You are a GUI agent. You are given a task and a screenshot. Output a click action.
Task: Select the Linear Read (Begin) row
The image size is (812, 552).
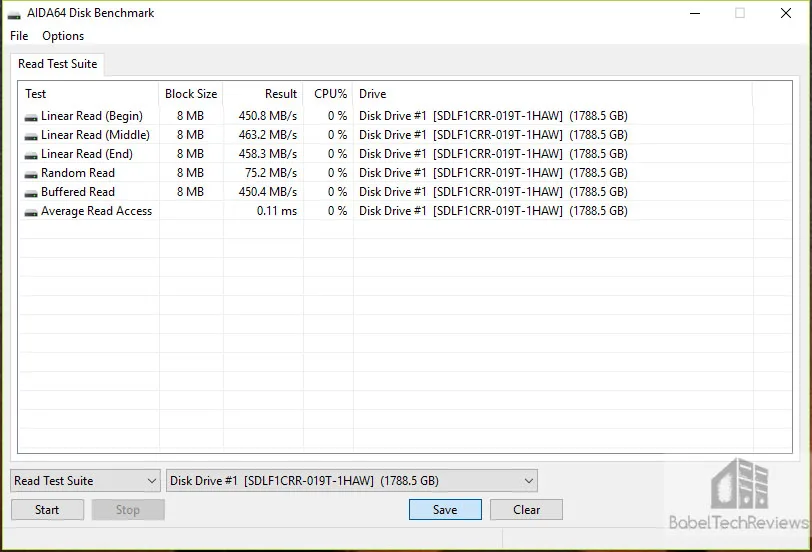tap(405, 115)
